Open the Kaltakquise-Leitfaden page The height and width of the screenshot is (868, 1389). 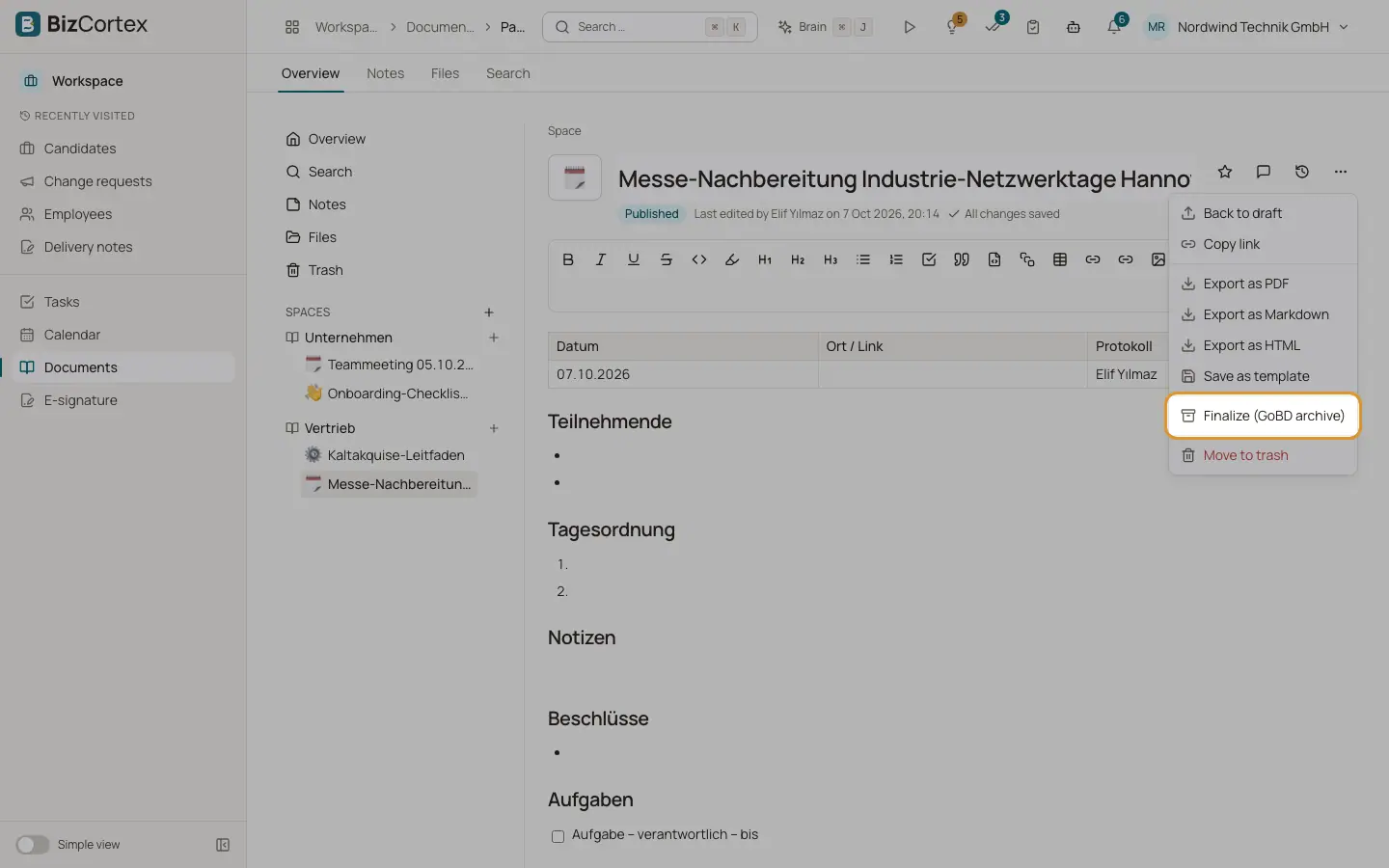(x=387, y=455)
